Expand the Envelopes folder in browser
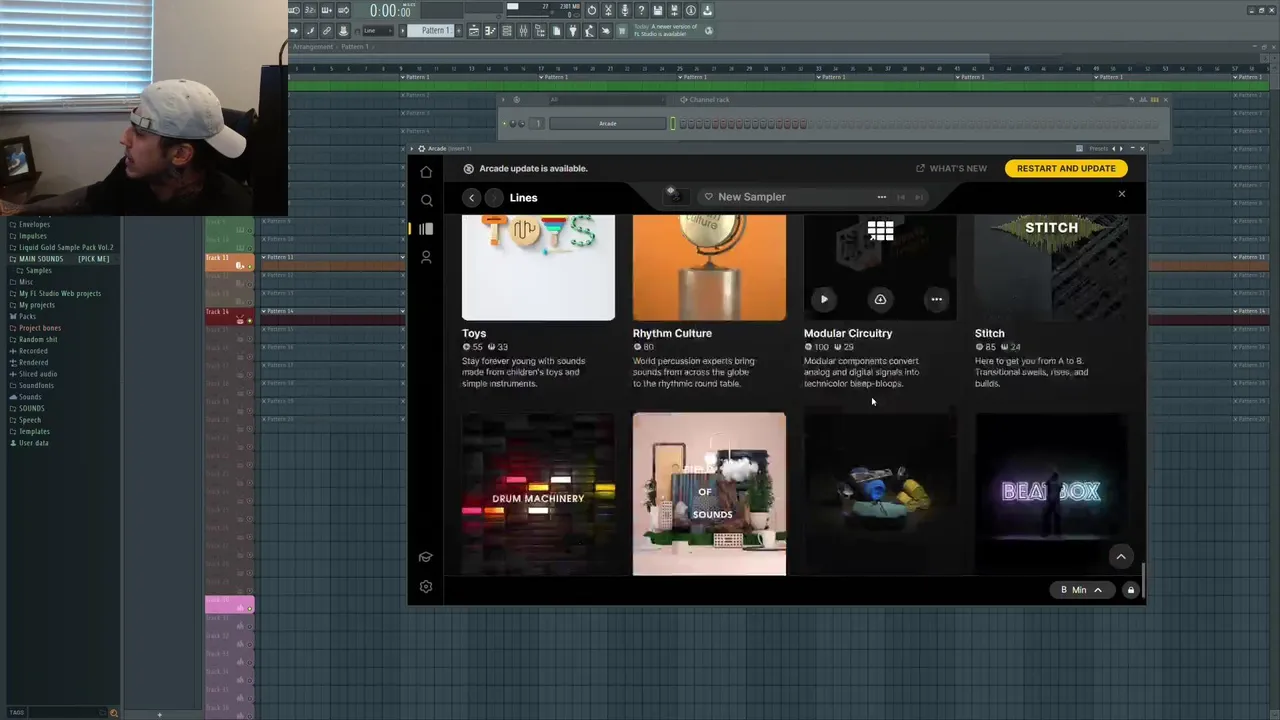Image resolution: width=1280 pixels, height=720 pixels. coord(34,224)
